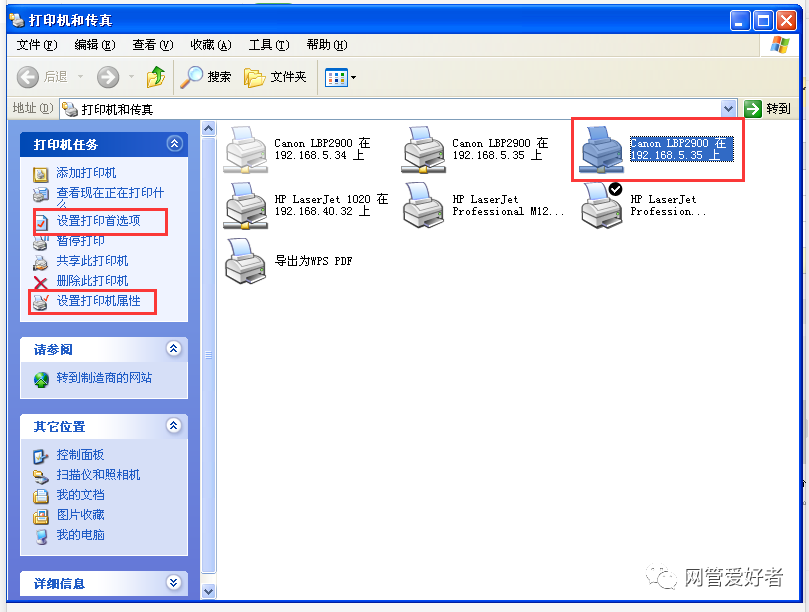Click the 控制面板 link text

80,455
